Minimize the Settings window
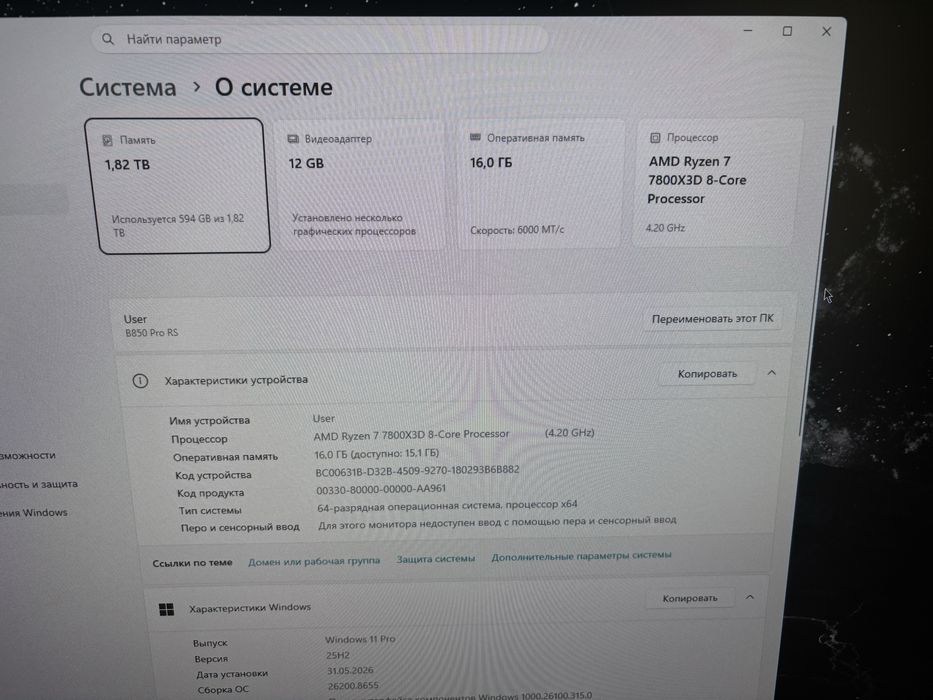This screenshot has width=933, height=700. (748, 30)
